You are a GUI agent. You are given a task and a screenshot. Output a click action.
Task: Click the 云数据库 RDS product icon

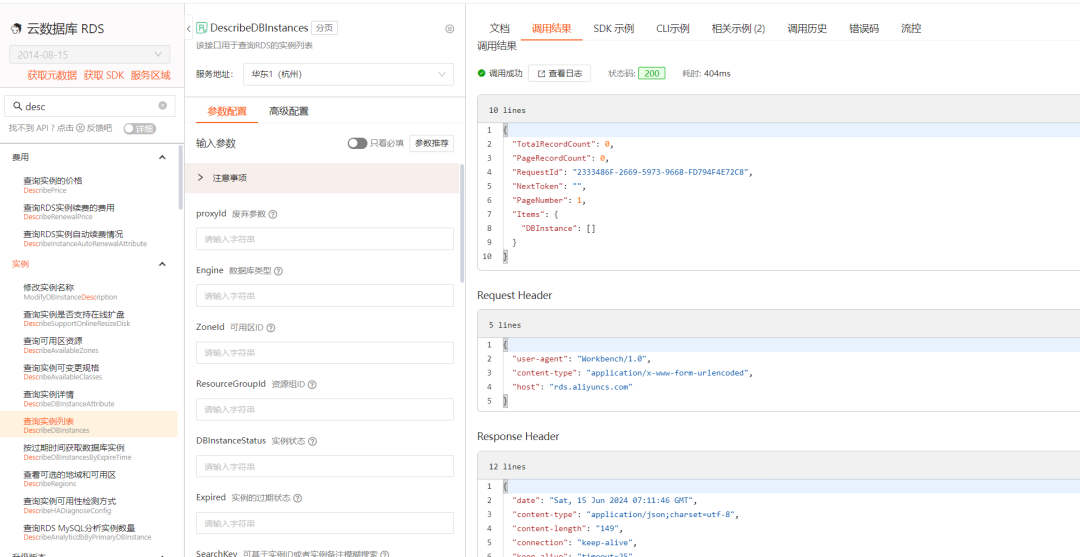point(16,29)
